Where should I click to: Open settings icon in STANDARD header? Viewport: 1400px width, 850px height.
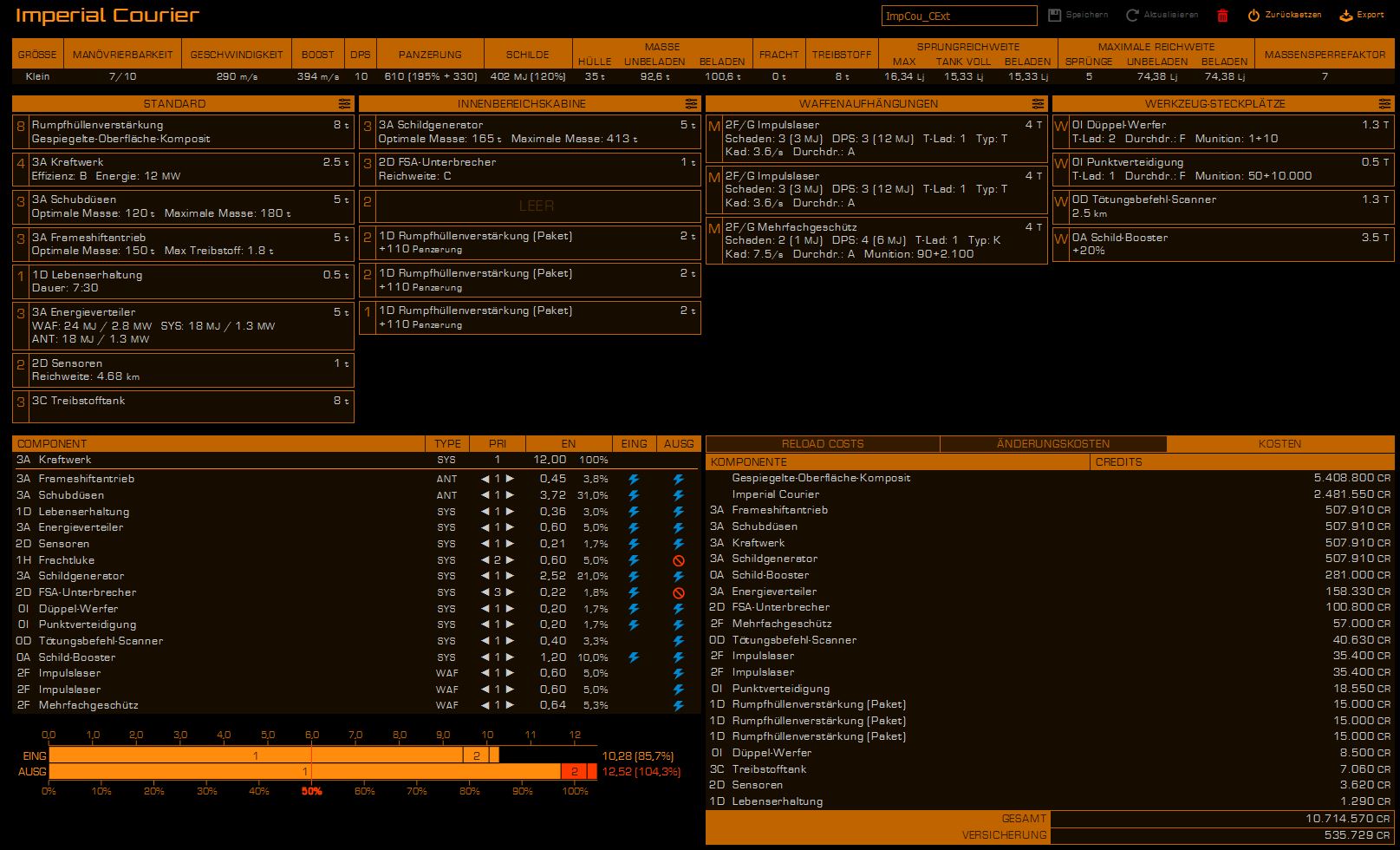(x=344, y=103)
